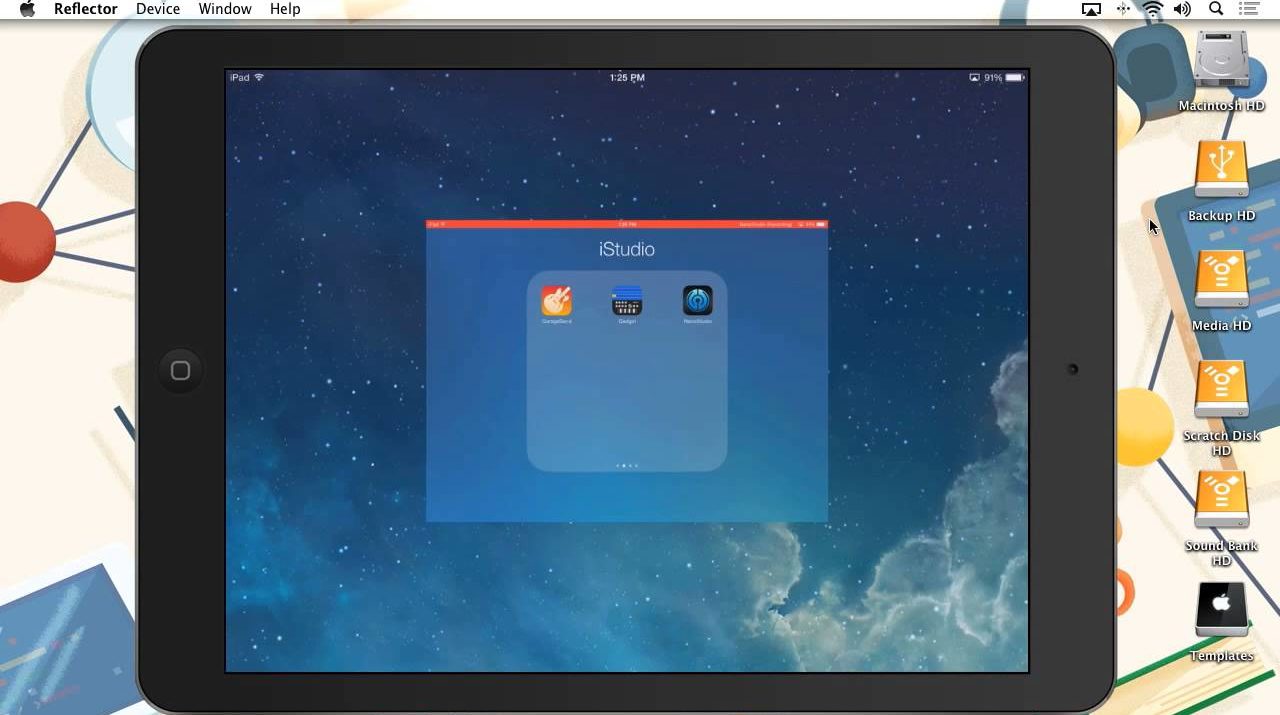1280x715 pixels.
Task: Open the Bluetooth status menu
Action: [1123, 9]
